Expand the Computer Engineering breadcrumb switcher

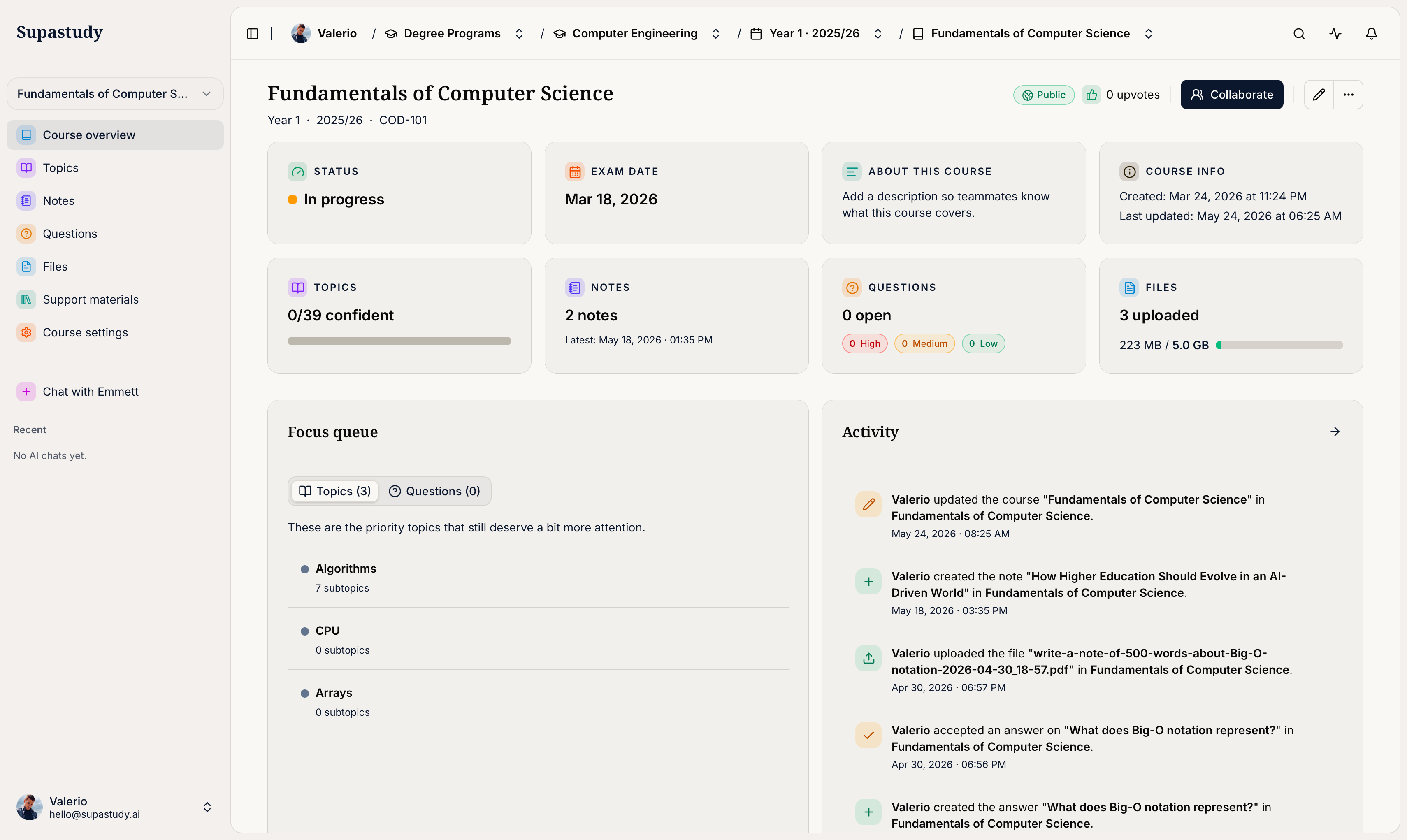tap(716, 33)
